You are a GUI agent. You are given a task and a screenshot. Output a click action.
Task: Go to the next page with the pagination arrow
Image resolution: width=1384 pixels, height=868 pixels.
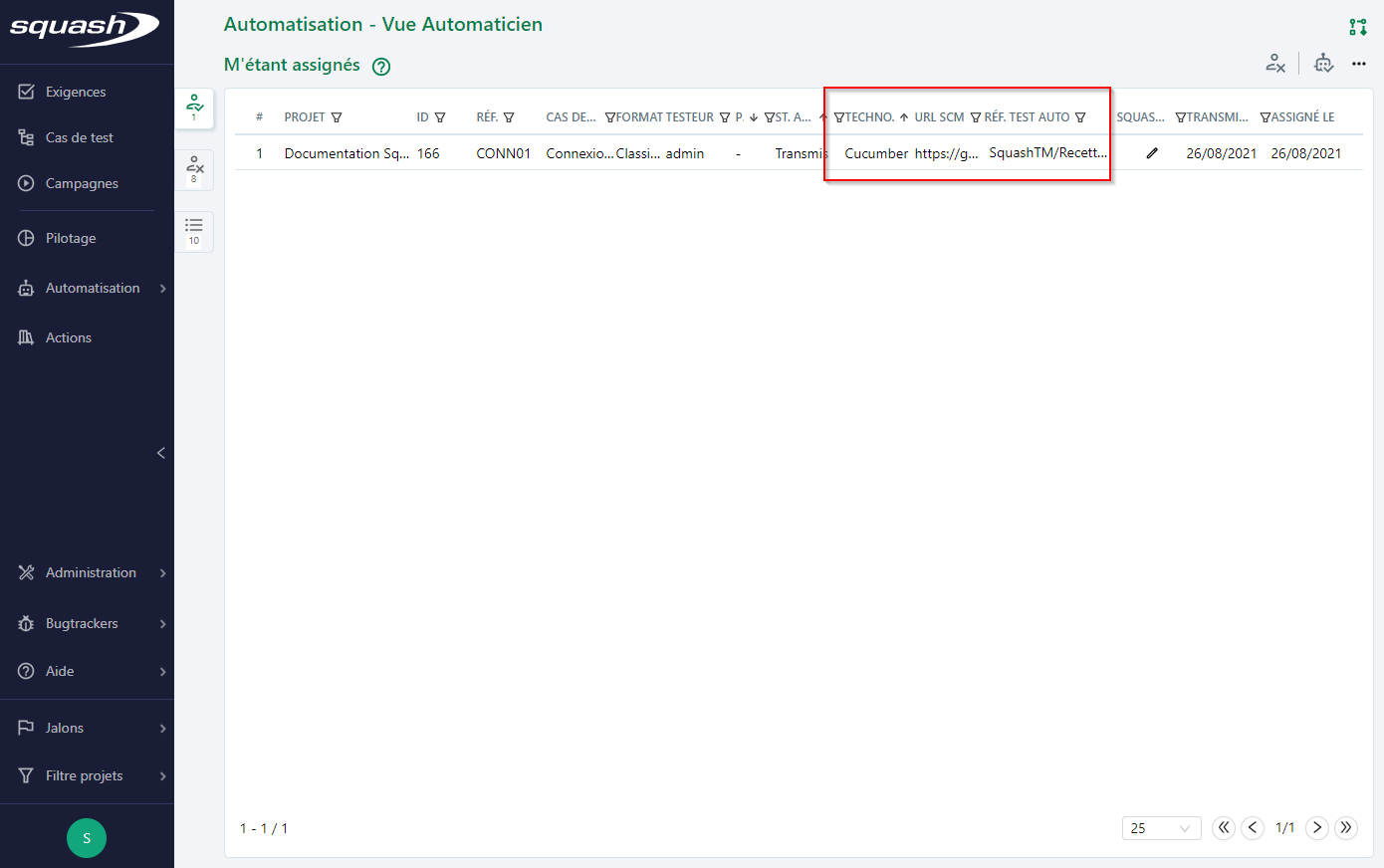(1316, 827)
